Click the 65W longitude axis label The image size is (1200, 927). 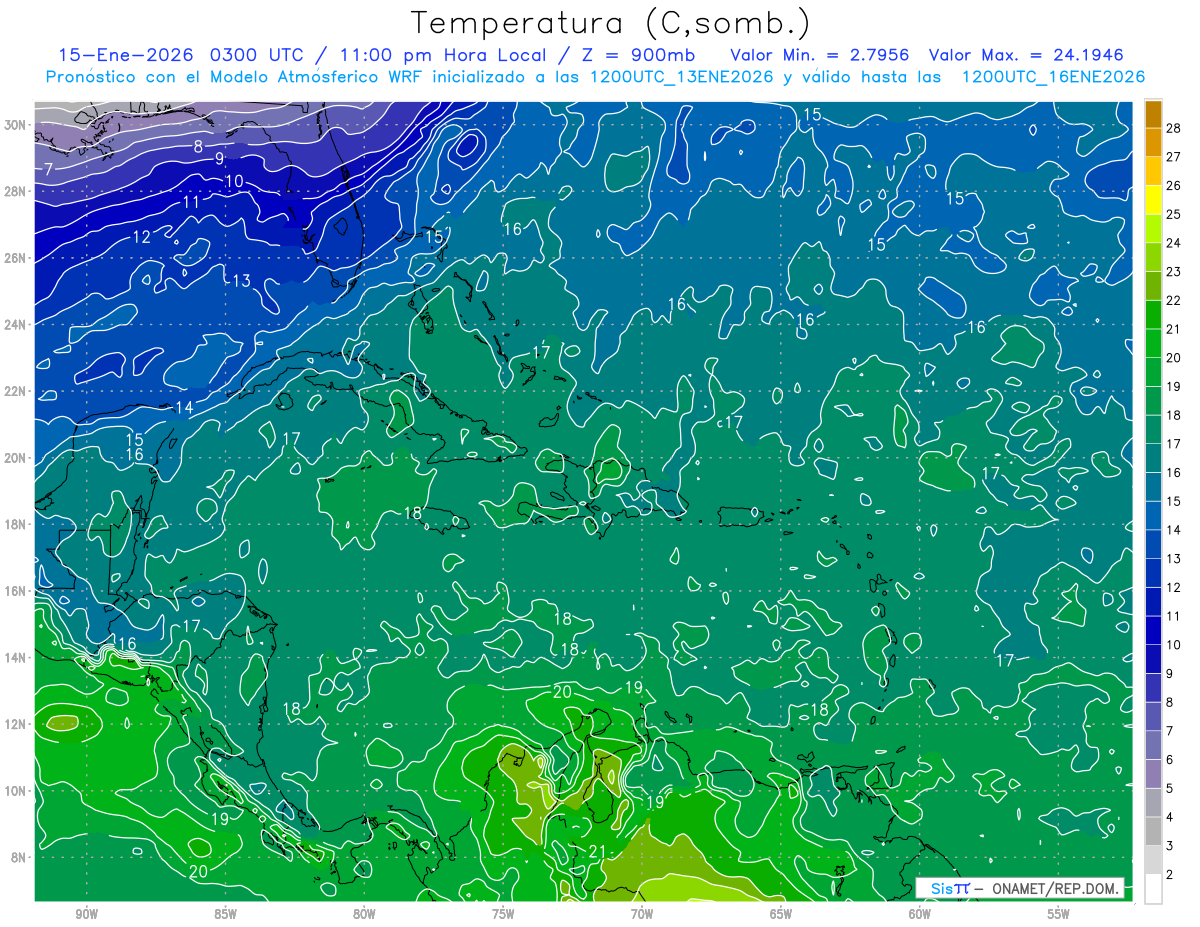pyautogui.click(x=781, y=913)
